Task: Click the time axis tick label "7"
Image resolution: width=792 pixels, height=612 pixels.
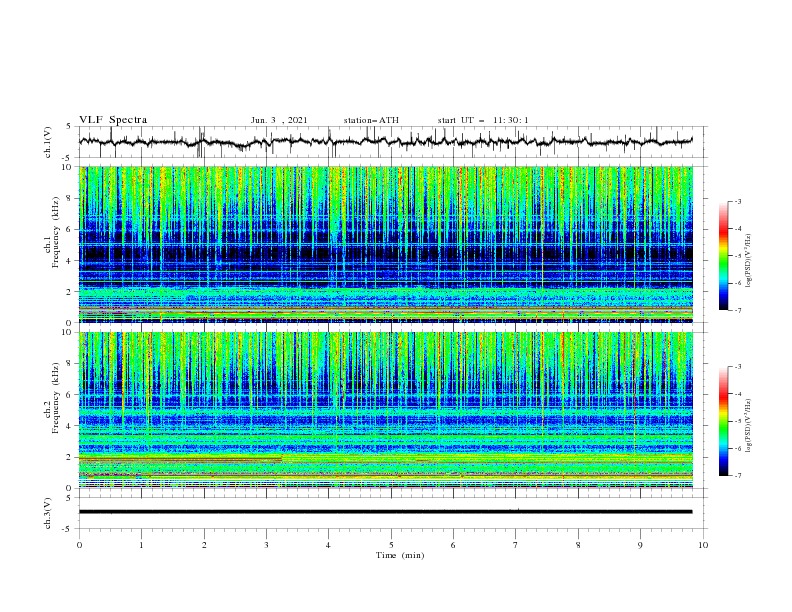Action: click(x=516, y=545)
